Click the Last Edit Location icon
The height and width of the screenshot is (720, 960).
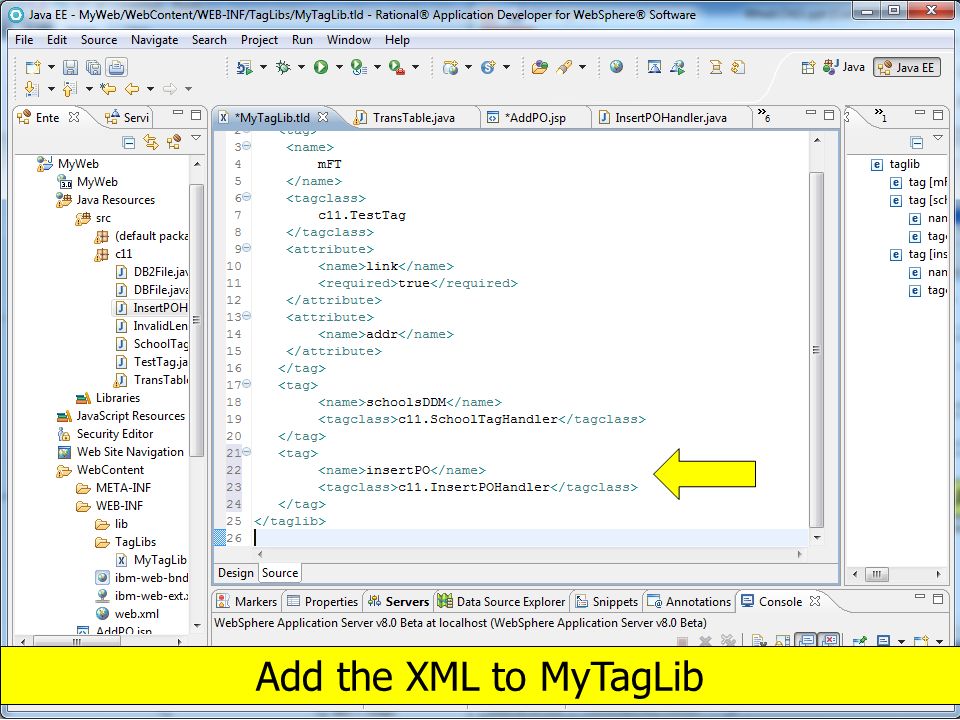[x=108, y=89]
